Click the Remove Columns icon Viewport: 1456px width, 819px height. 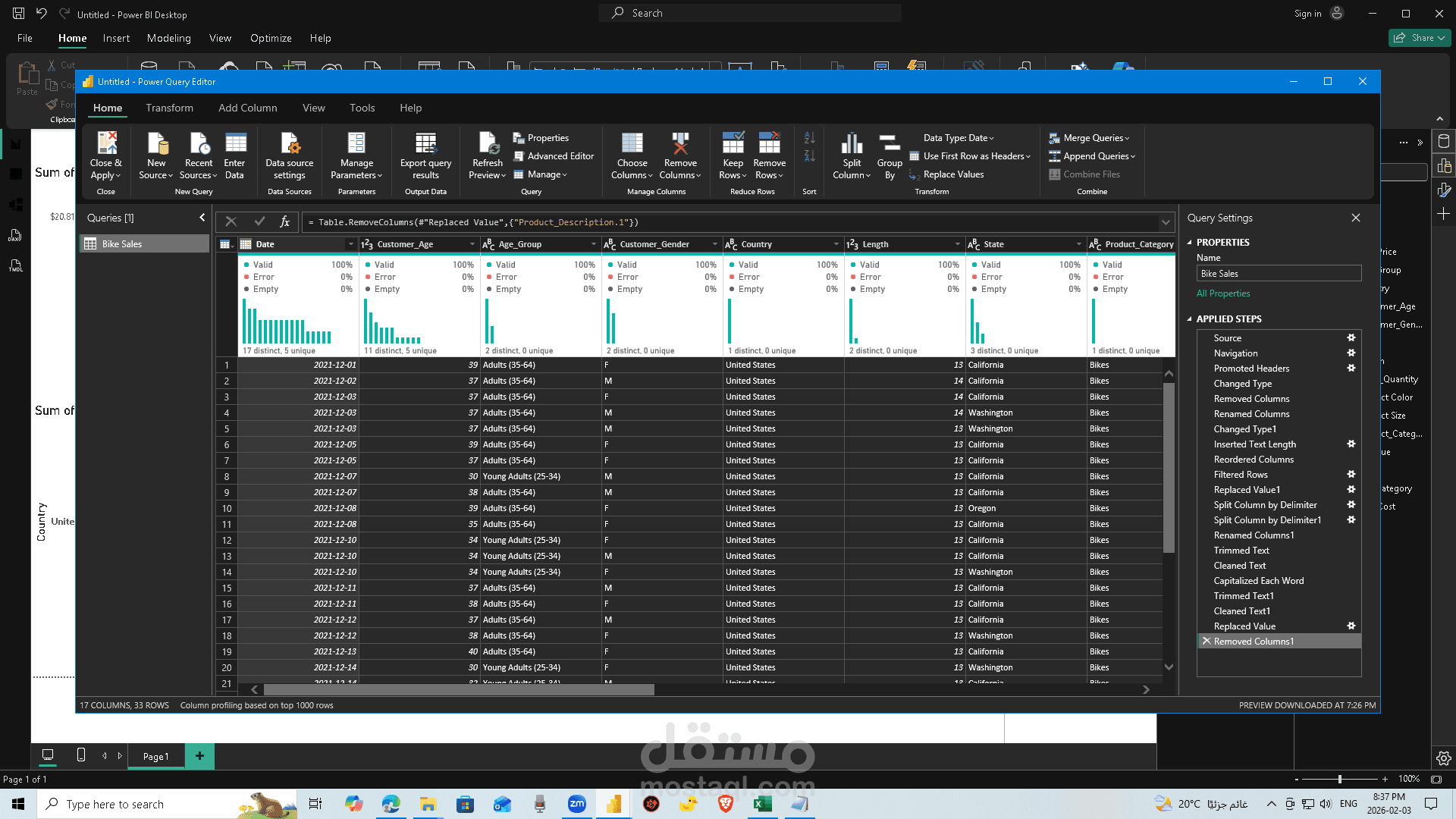[x=680, y=143]
